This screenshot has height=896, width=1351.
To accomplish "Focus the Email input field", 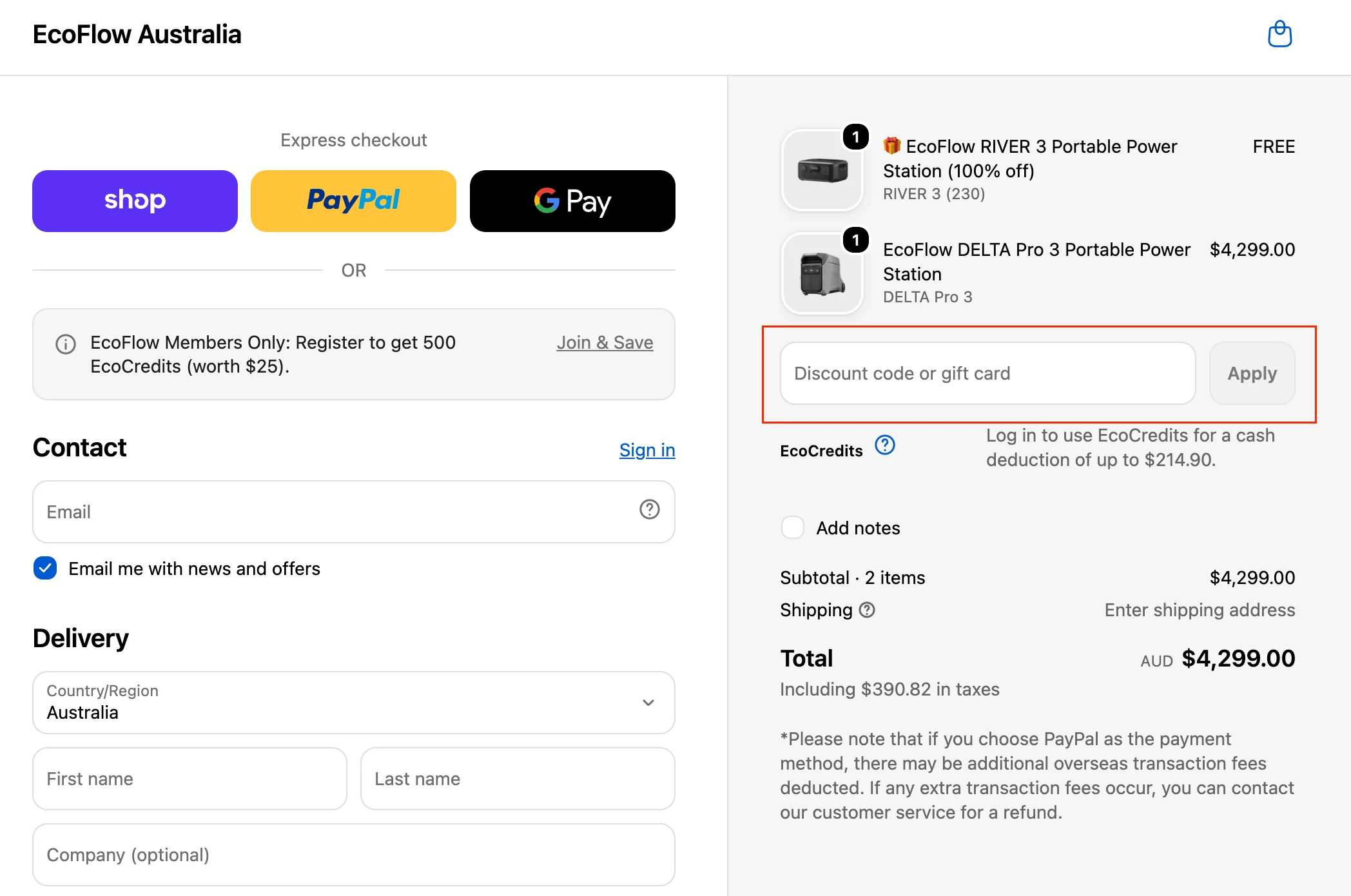I will 353,512.
